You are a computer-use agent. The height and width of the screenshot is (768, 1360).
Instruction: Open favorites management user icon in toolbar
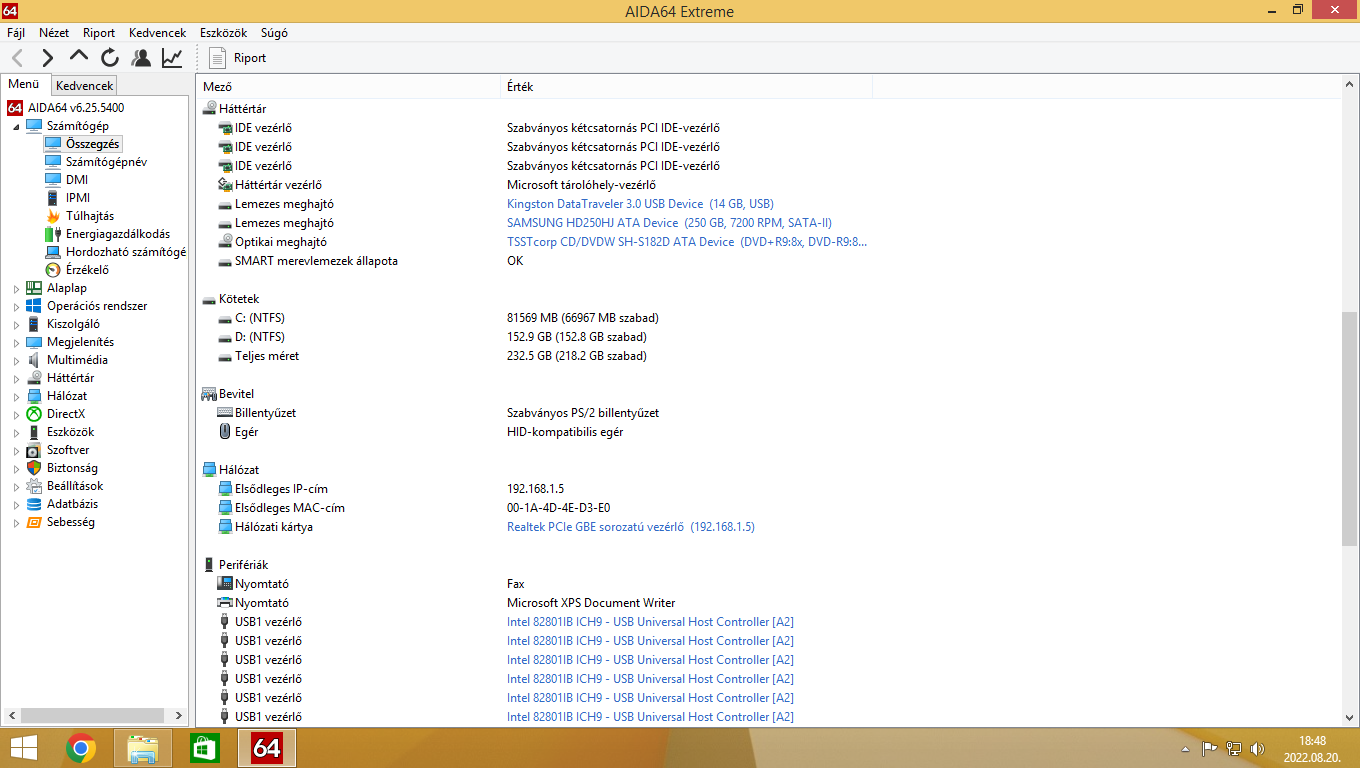tap(141, 58)
